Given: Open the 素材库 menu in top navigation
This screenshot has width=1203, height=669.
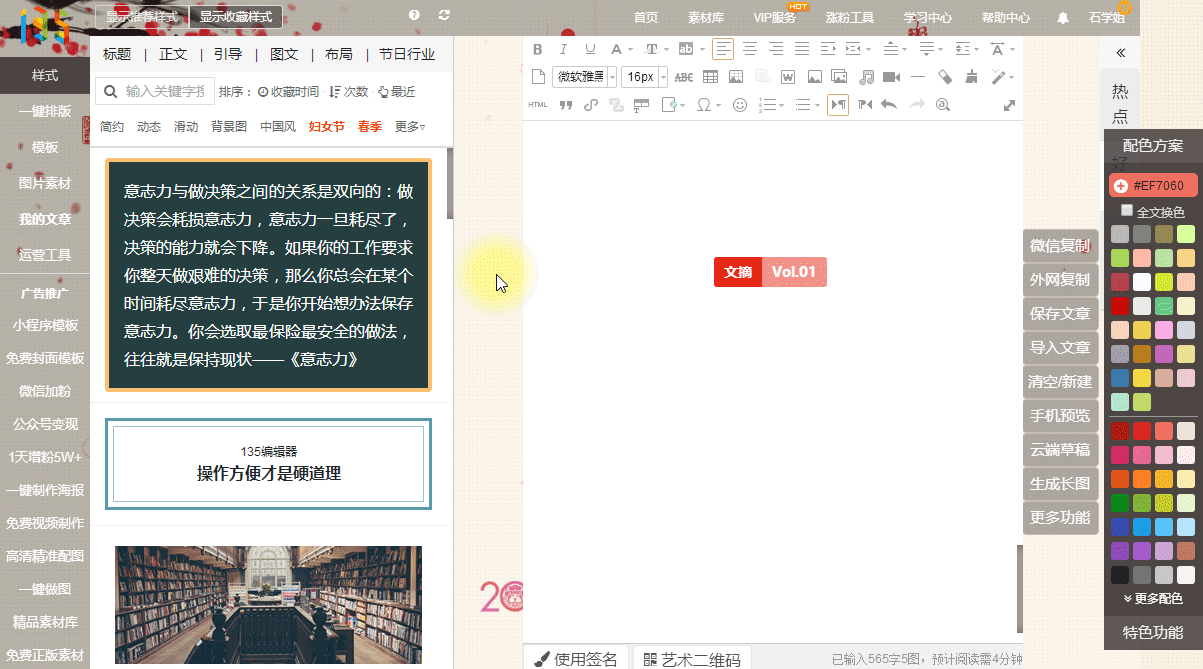Looking at the screenshot, I should point(706,17).
